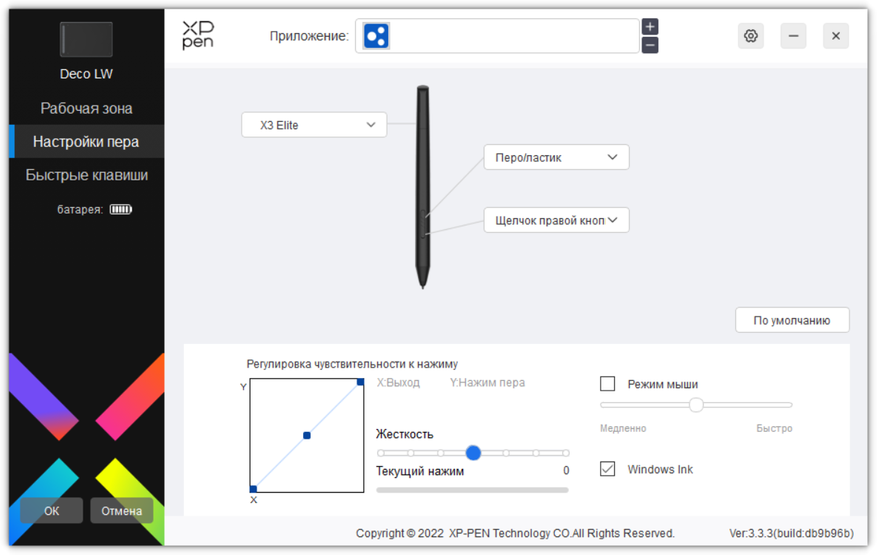The height and width of the screenshot is (555, 877).
Task: Click the Жесткость slider handle
Action: [473, 453]
